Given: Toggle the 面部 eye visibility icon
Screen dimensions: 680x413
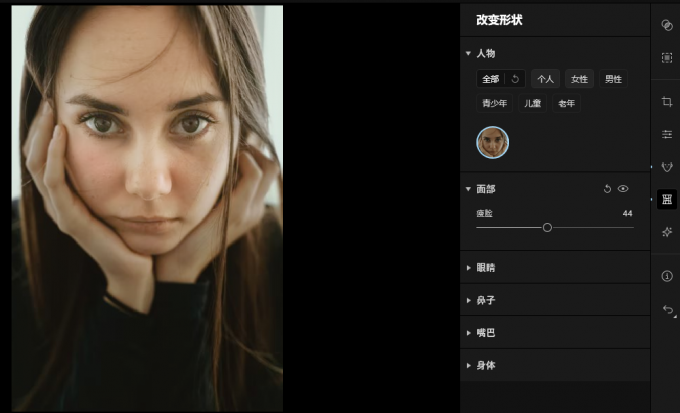Looking at the screenshot, I should [623, 189].
